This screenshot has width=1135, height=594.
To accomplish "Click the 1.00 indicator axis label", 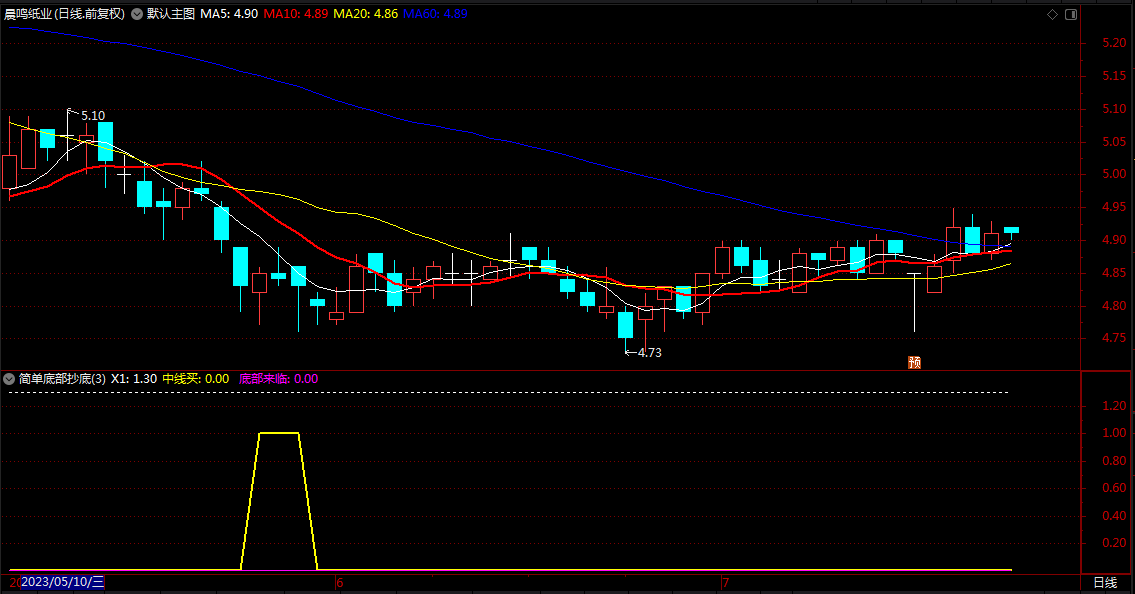I will 1114,433.
